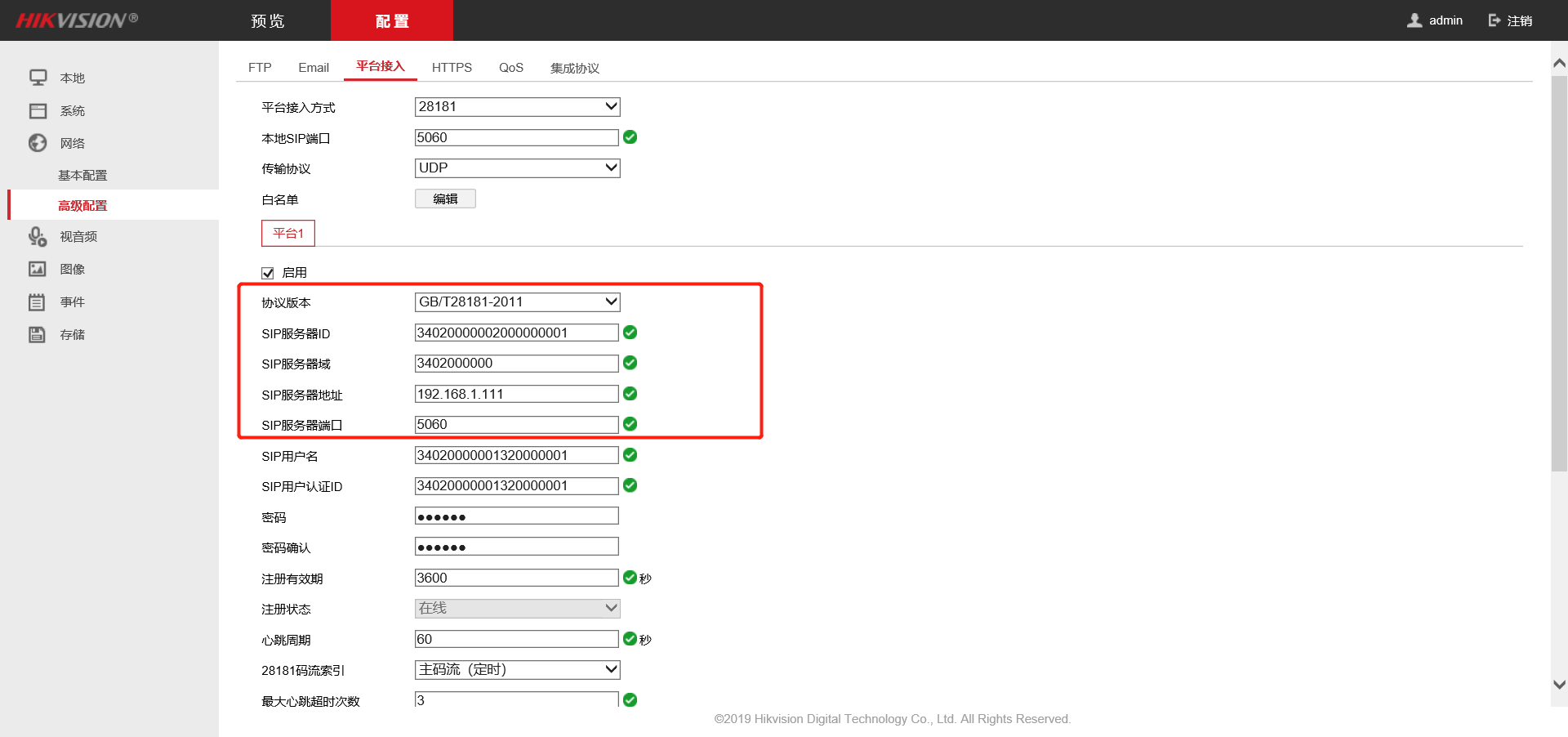Click page scrollbar up arrow
The width and height of the screenshot is (1568, 737).
click(1559, 63)
